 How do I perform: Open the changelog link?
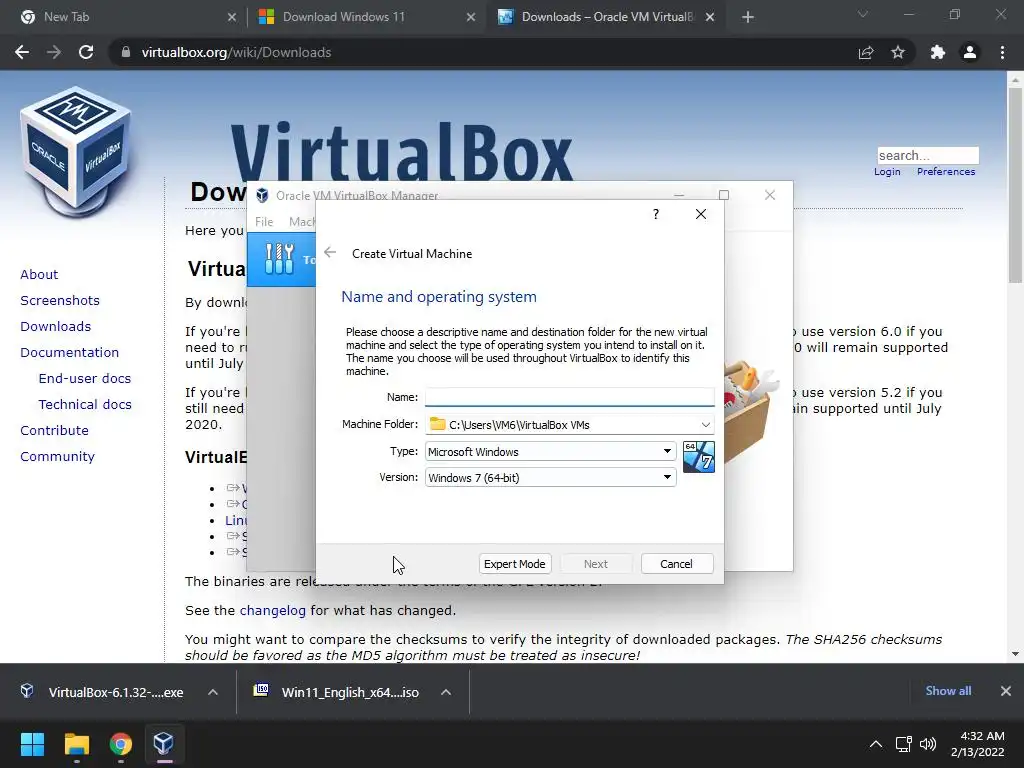272,610
